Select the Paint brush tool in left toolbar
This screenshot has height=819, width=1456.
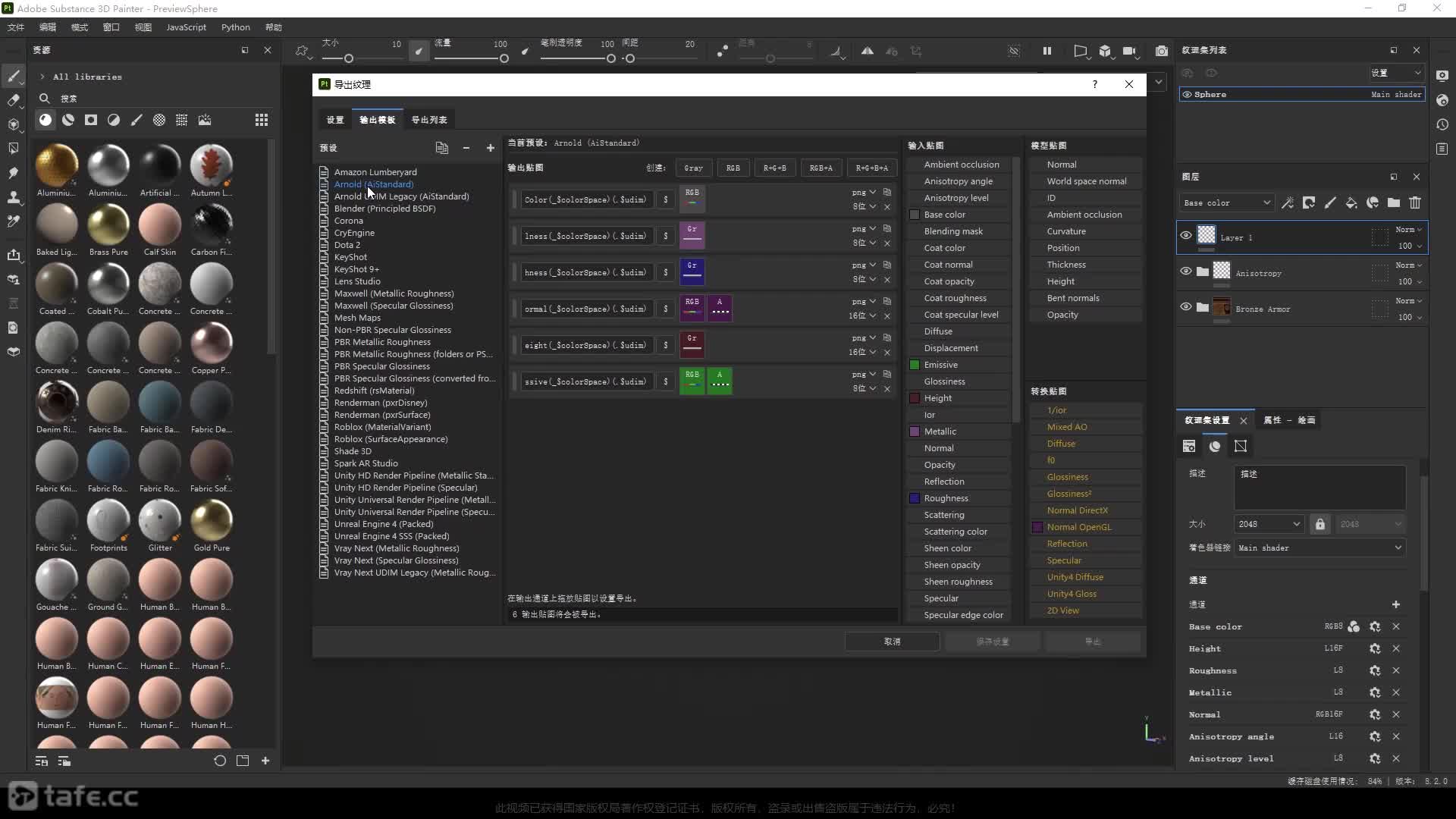(13, 76)
